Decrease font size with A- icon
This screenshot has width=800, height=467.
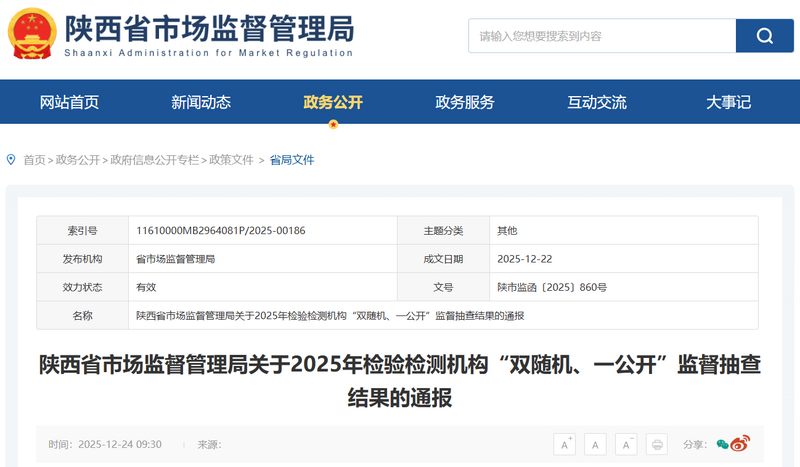click(x=626, y=444)
